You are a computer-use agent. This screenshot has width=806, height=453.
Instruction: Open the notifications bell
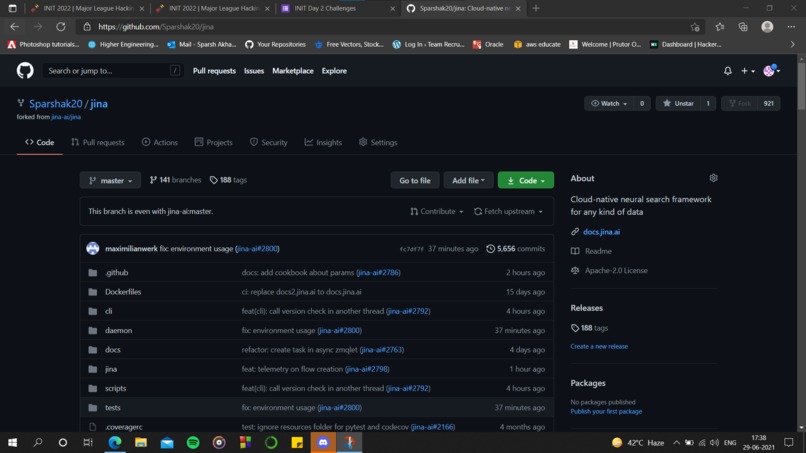727,71
